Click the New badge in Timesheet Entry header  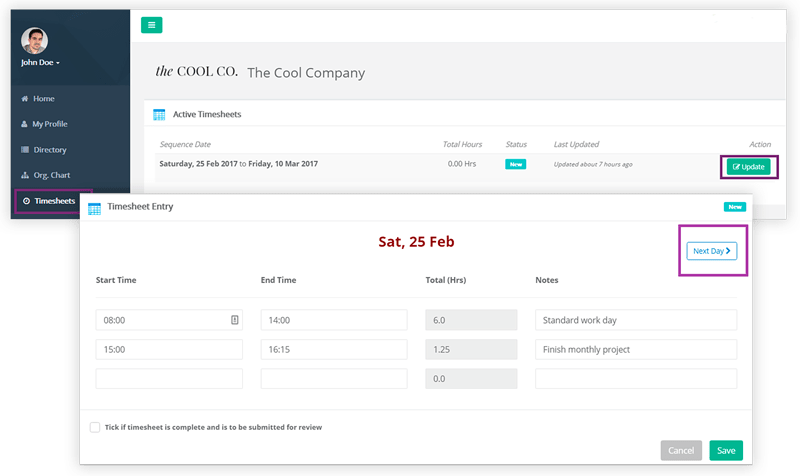pos(735,207)
